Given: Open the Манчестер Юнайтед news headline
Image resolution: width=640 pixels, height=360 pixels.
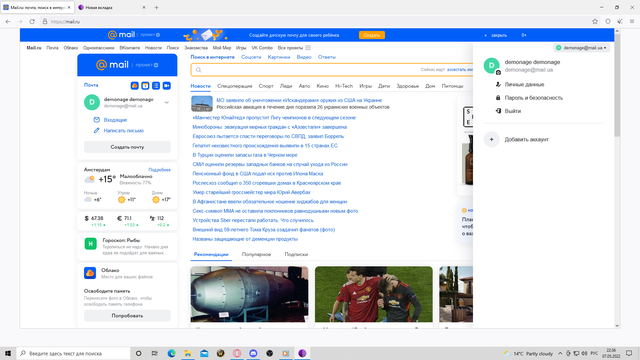Looking at the screenshot, I should pos(274,118).
